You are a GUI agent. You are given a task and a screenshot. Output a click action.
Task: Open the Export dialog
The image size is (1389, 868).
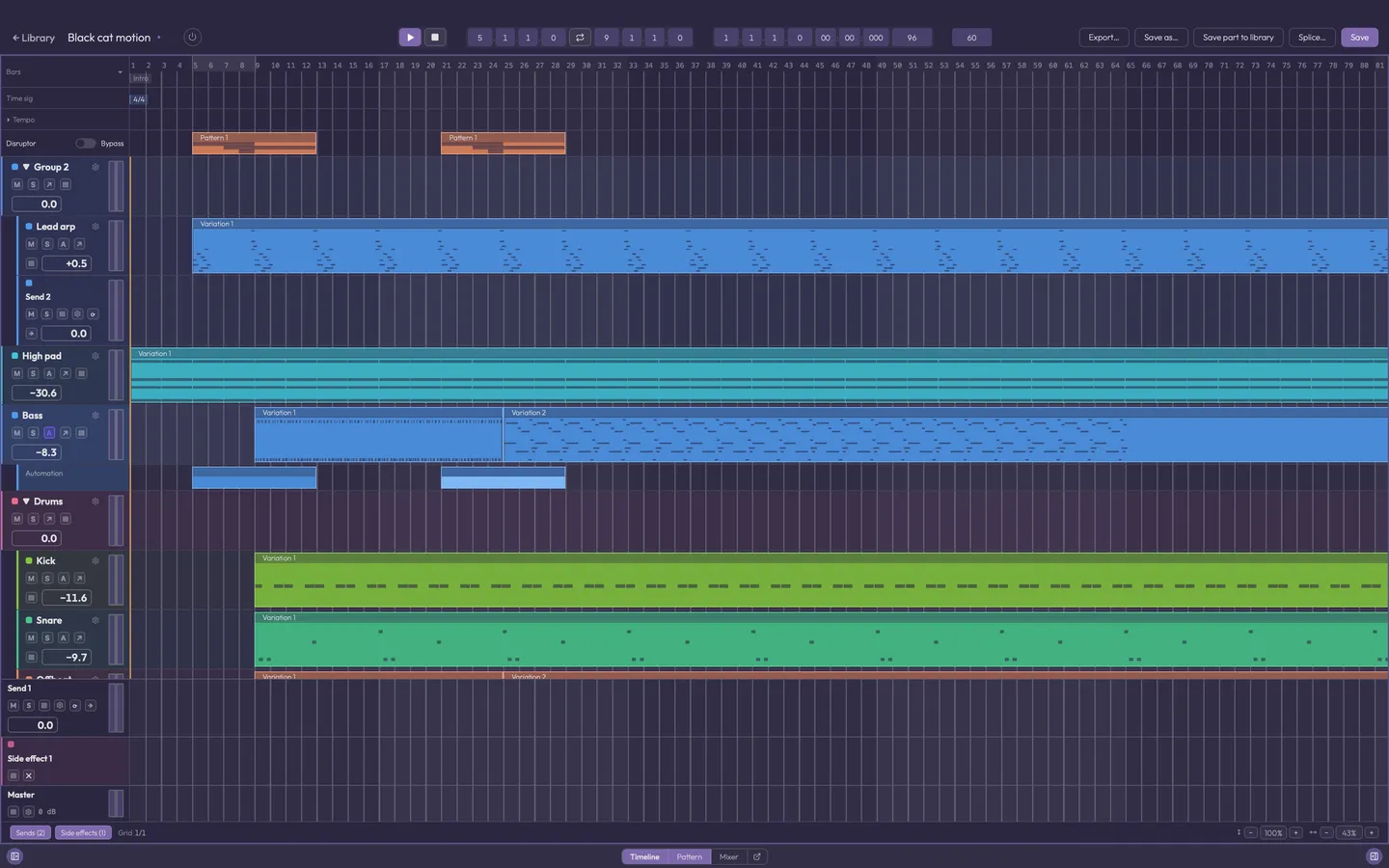1103,38
